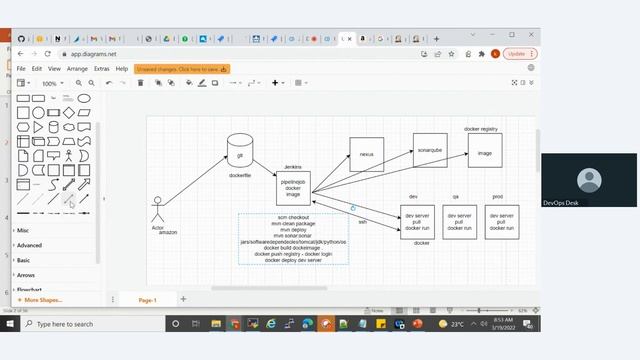This screenshot has width=640, height=360.
Task: Pick the actor stick figure shape
Action: (x=69, y=156)
